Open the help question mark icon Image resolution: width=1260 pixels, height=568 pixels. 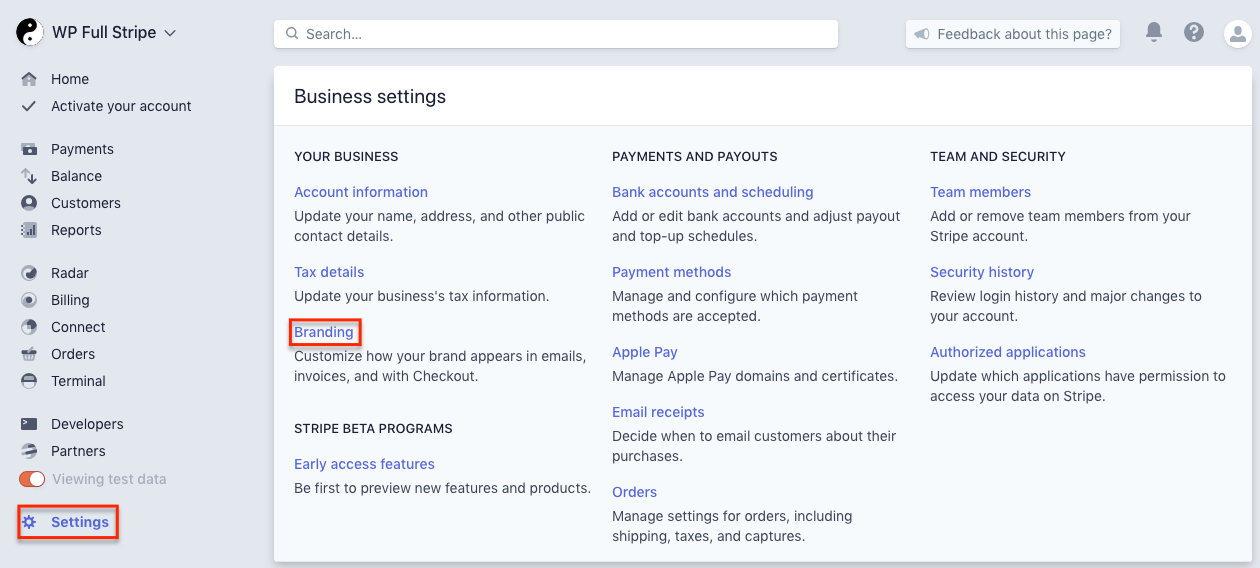tap(1193, 33)
